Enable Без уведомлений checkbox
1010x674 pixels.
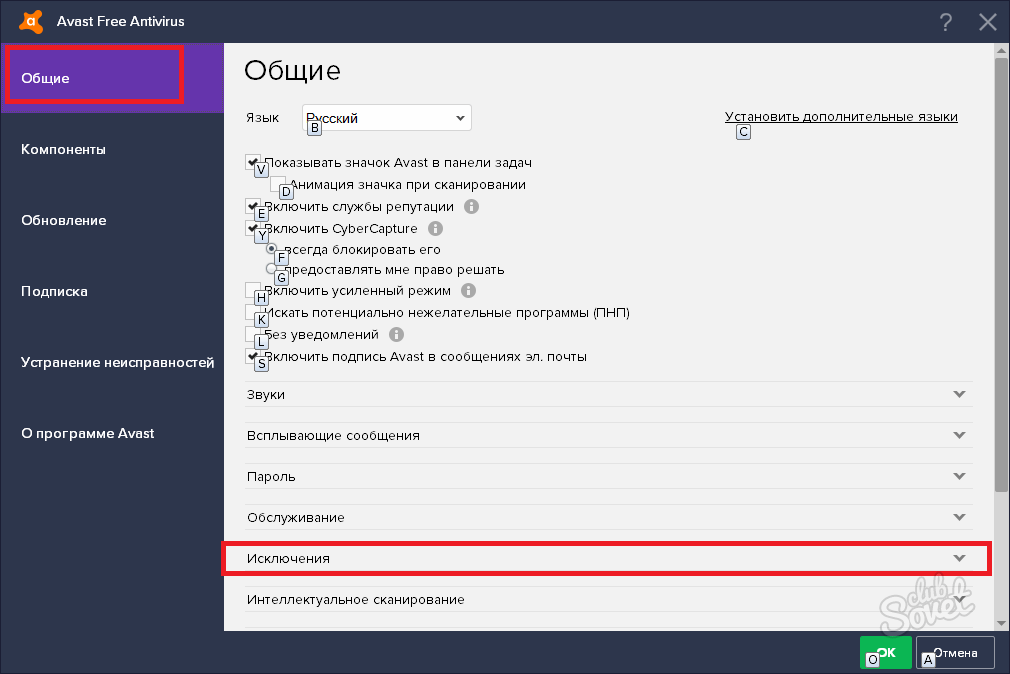(252, 334)
